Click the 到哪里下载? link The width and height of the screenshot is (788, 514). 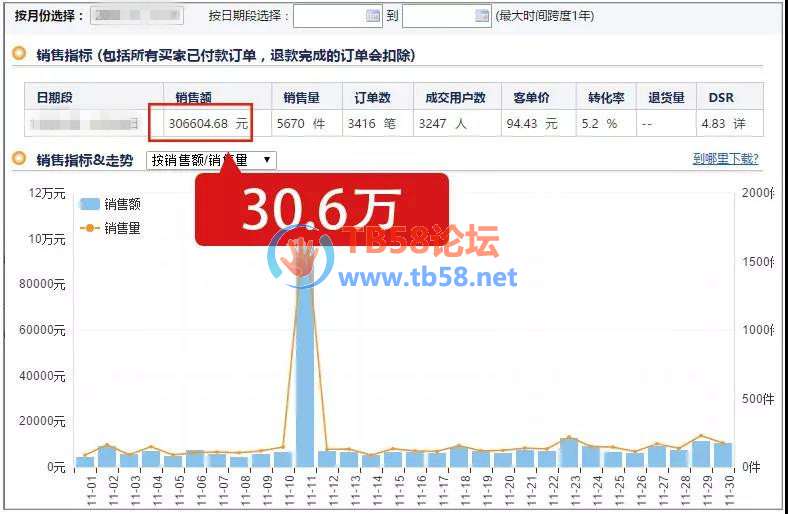point(725,159)
